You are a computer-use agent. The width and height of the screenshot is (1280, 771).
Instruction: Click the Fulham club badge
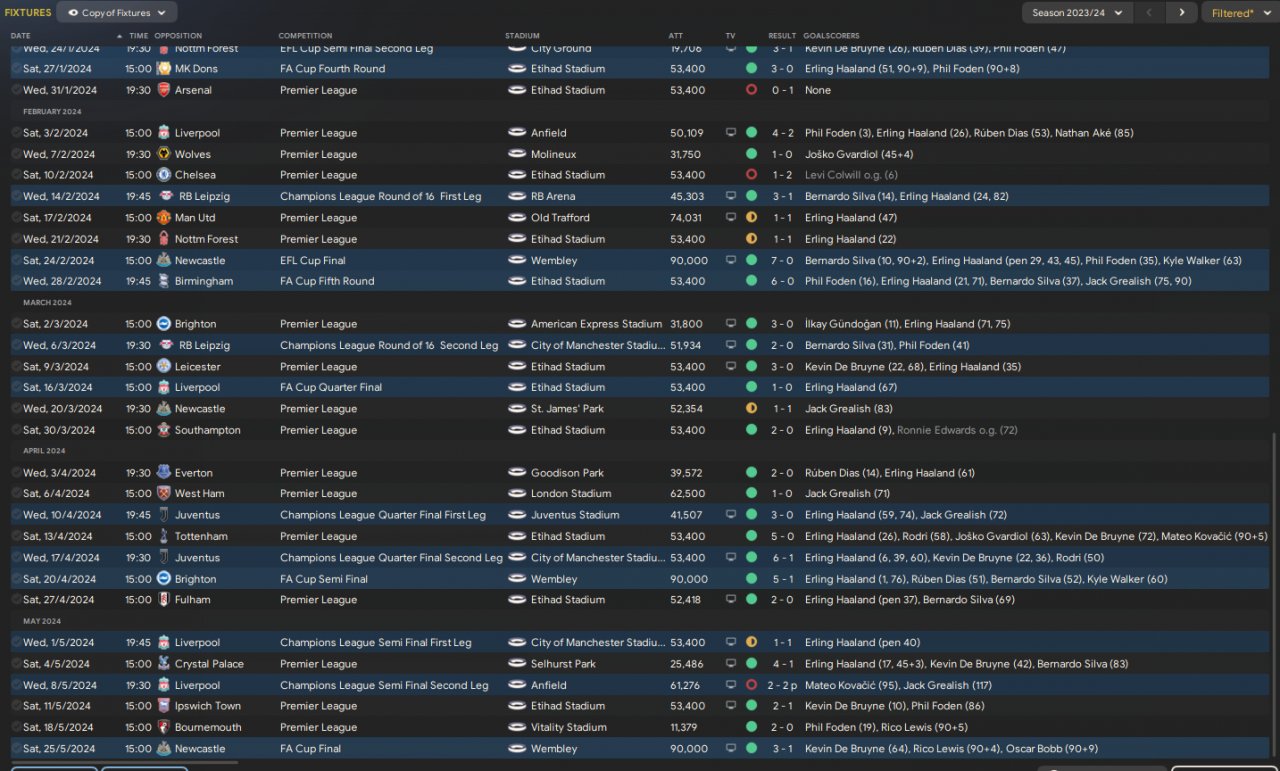pos(163,600)
